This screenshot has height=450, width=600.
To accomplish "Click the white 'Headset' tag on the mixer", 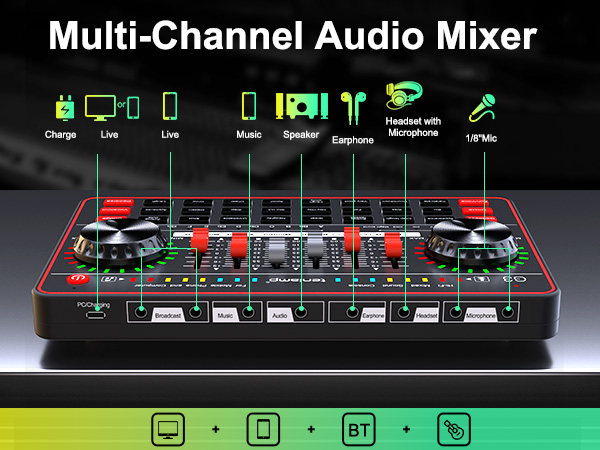I will pyautogui.click(x=426, y=315).
